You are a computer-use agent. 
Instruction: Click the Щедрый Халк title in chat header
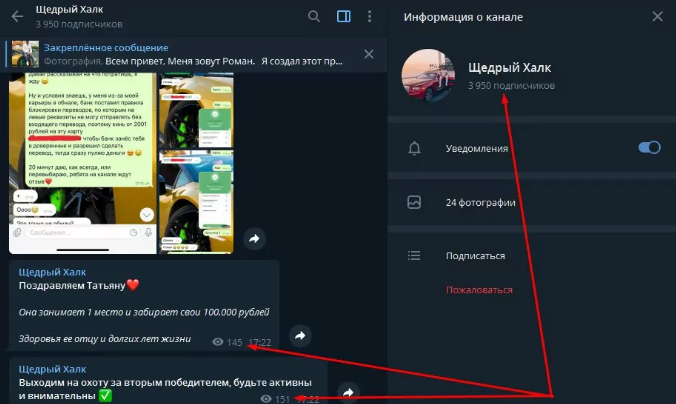tap(69, 10)
